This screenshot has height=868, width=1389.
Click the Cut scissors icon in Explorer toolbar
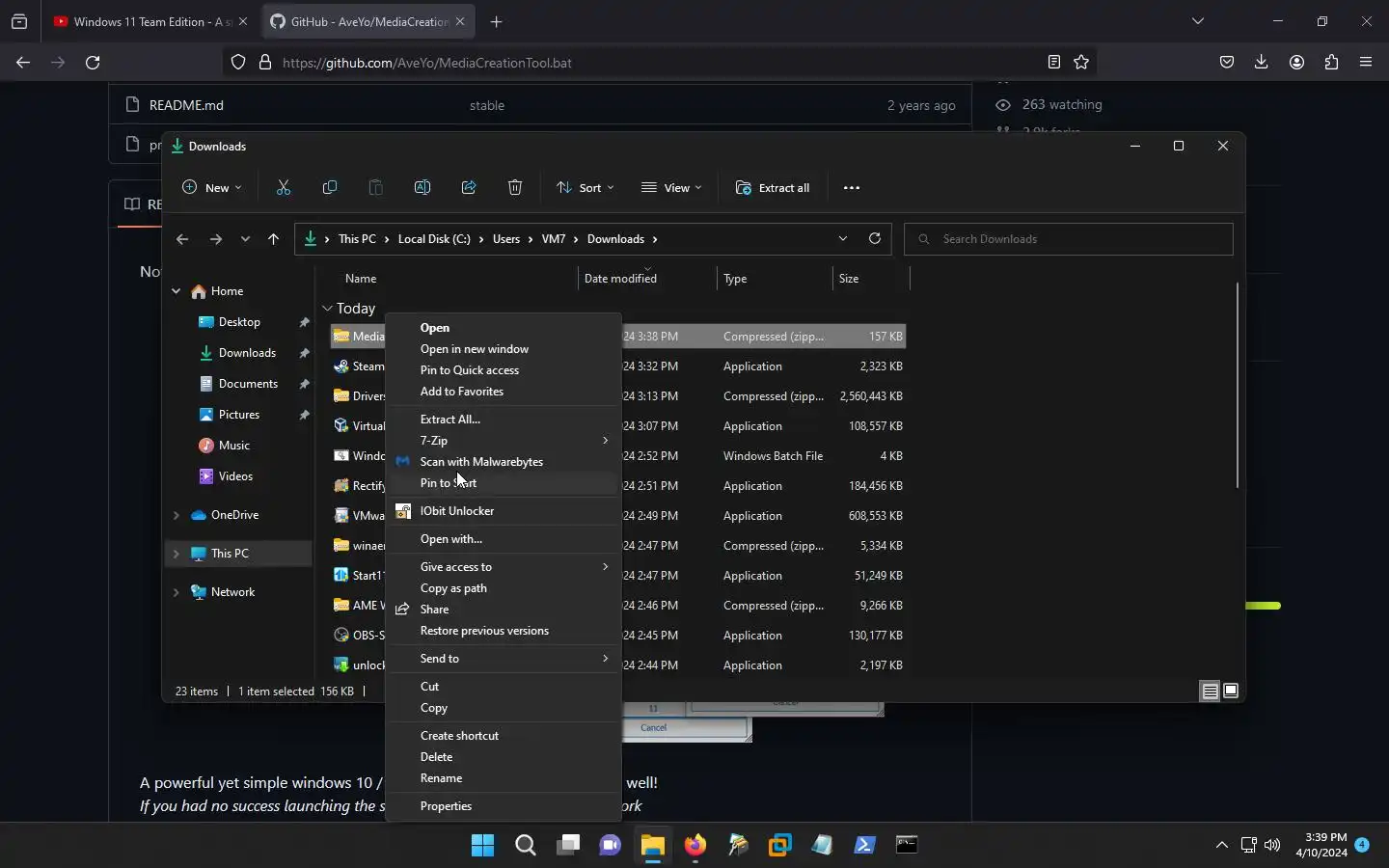pyautogui.click(x=284, y=188)
